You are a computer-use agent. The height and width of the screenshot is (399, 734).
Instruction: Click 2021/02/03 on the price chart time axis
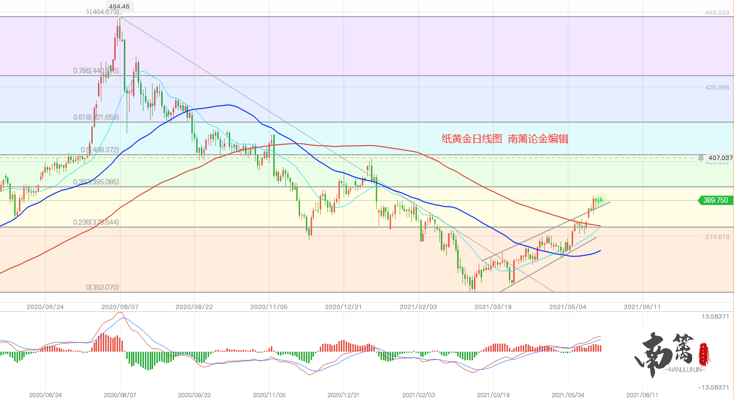point(418,307)
